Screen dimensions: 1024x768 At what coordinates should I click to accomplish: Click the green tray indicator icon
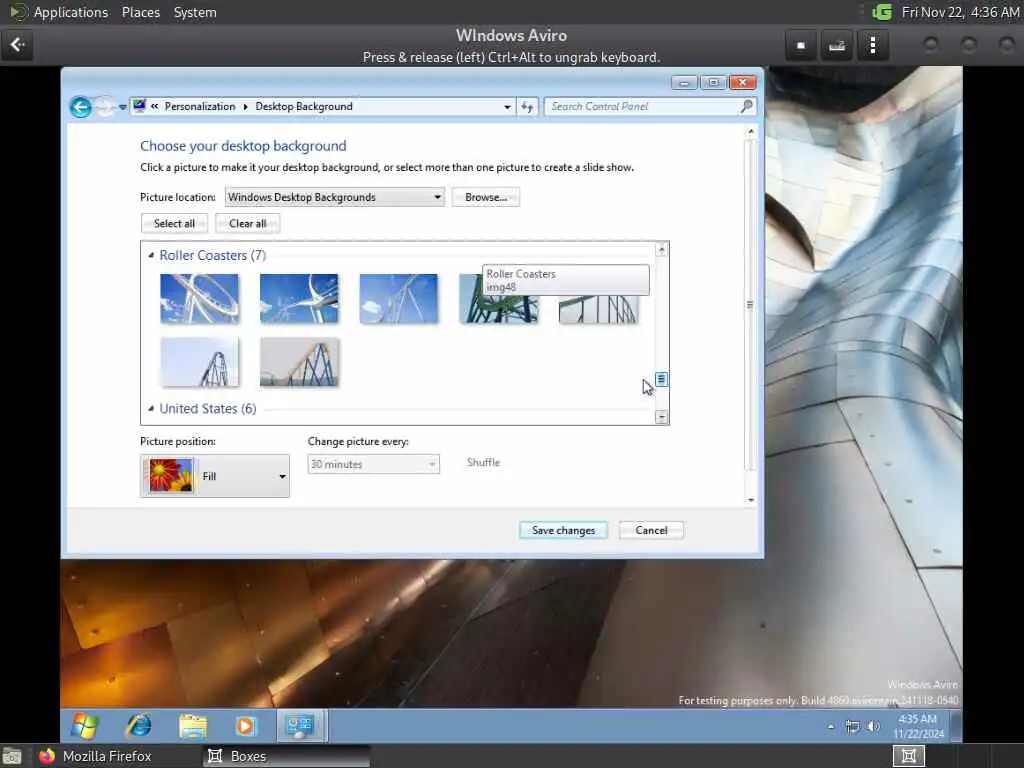pyautogui.click(x=882, y=12)
